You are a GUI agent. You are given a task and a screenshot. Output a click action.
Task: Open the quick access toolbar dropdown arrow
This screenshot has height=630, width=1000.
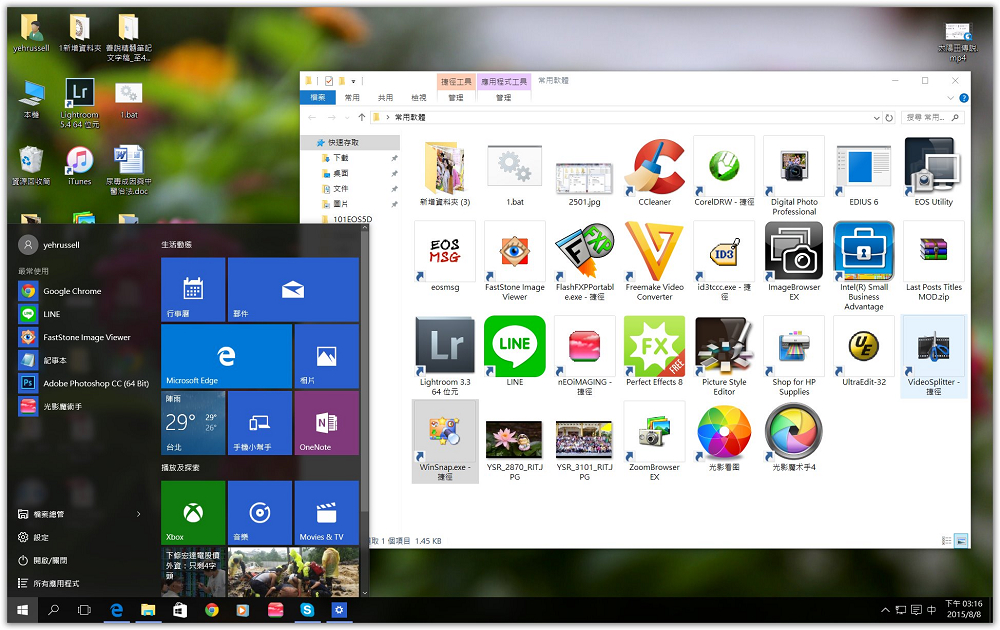tap(353, 81)
